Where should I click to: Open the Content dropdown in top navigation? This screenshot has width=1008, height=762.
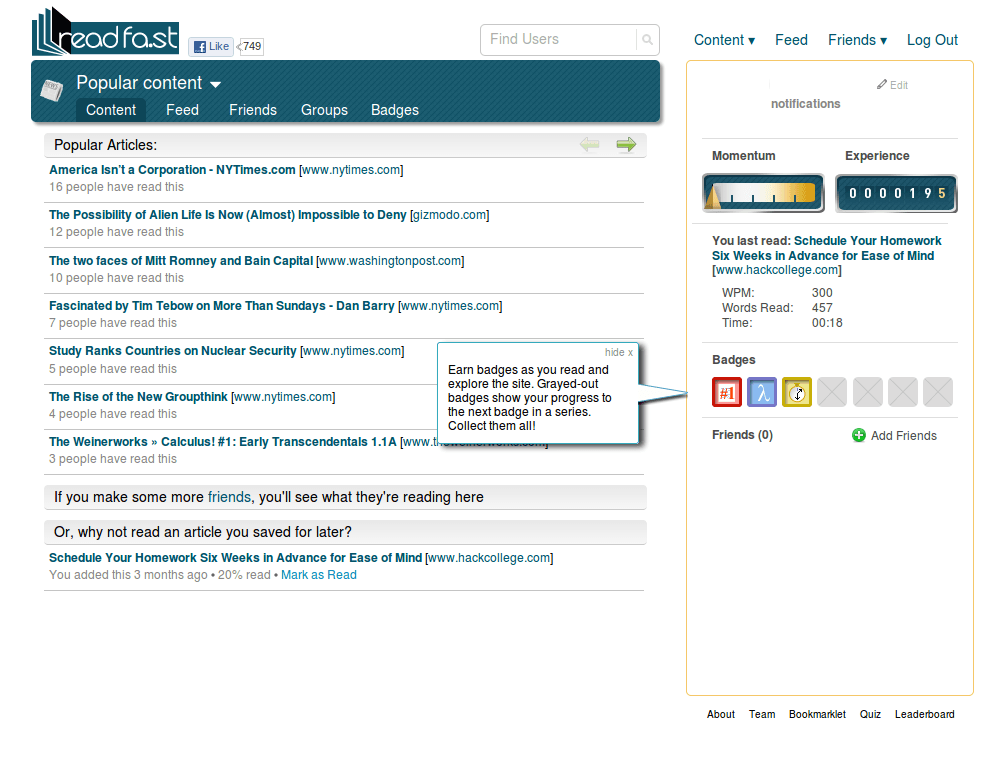[724, 40]
